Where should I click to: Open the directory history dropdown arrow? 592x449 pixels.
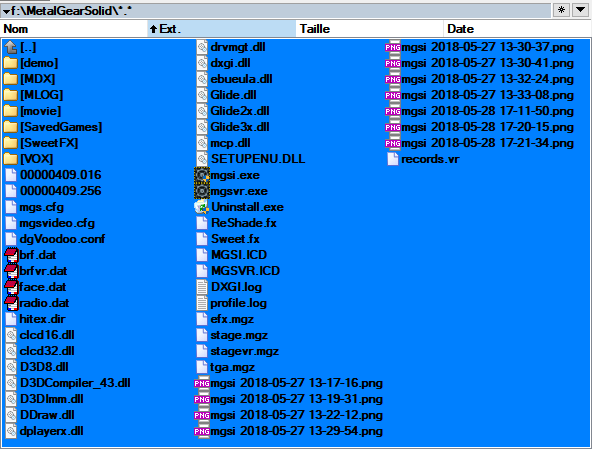click(x=581, y=10)
